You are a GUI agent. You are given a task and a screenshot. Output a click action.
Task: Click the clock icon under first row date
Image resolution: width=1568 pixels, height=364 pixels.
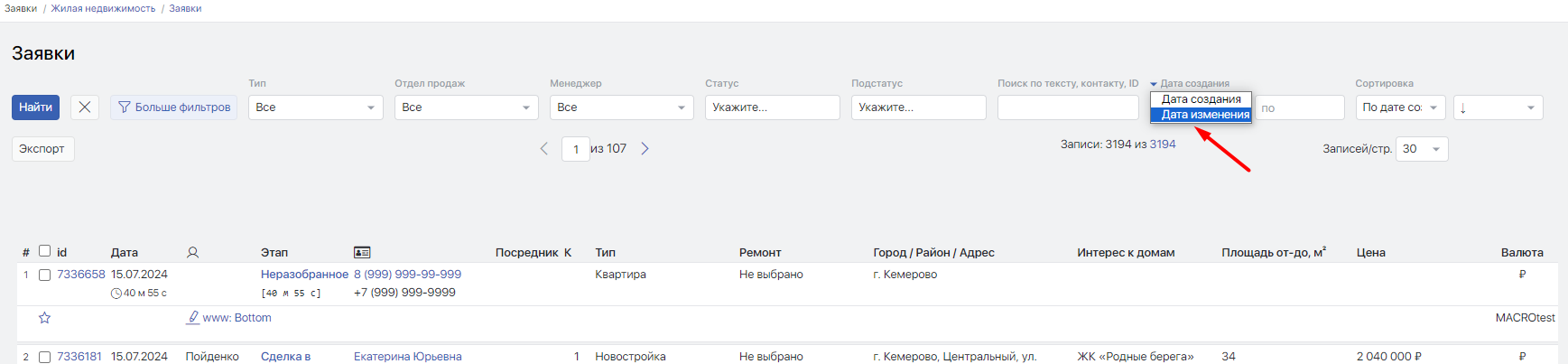click(x=116, y=294)
